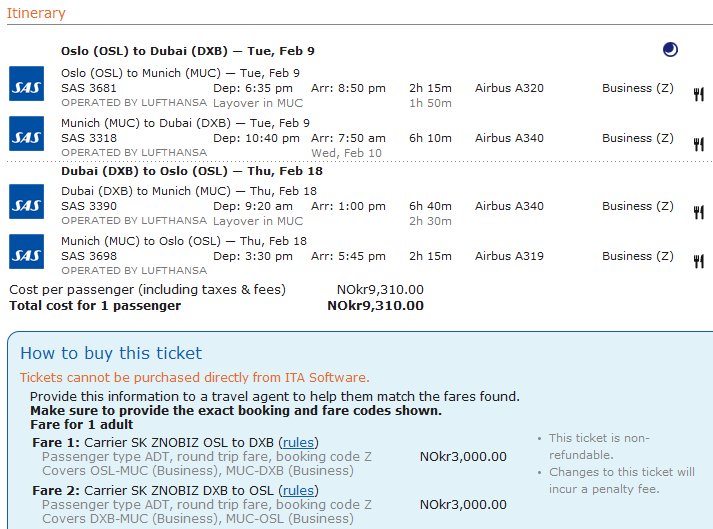Open rules link for Fare 1
This screenshot has width=713, height=529.
click(x=298, y=442)
